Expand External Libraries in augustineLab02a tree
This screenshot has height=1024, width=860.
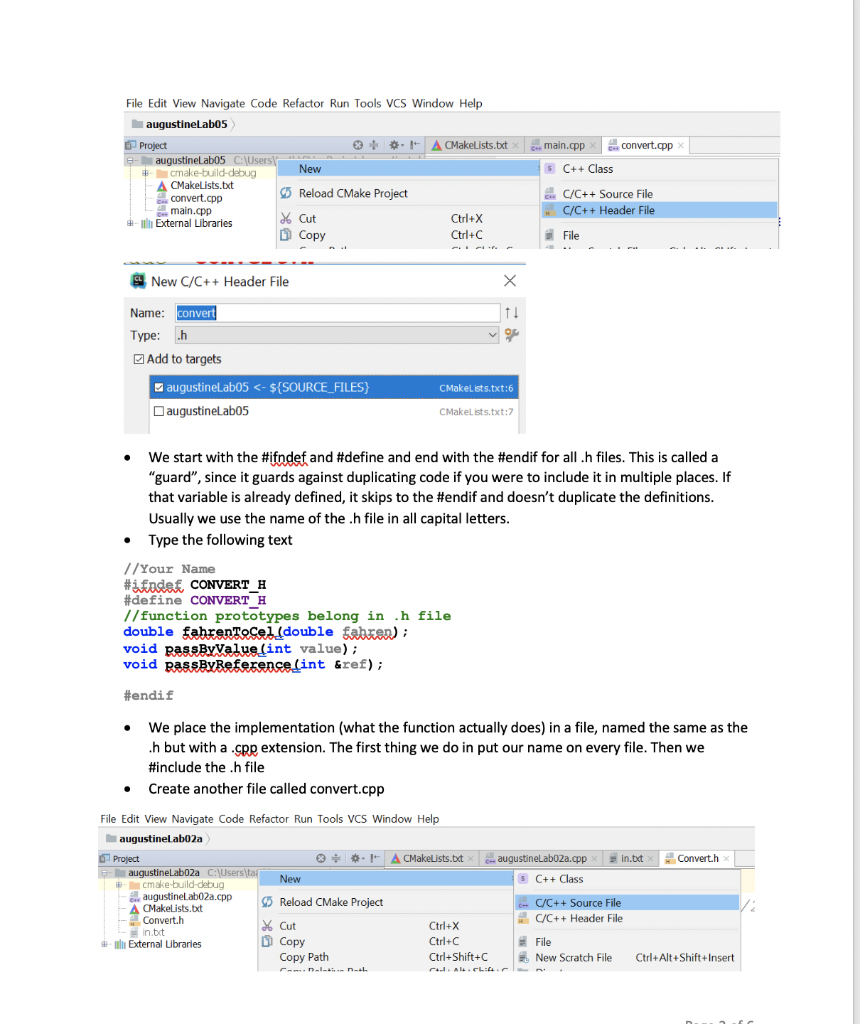point(103,944)
